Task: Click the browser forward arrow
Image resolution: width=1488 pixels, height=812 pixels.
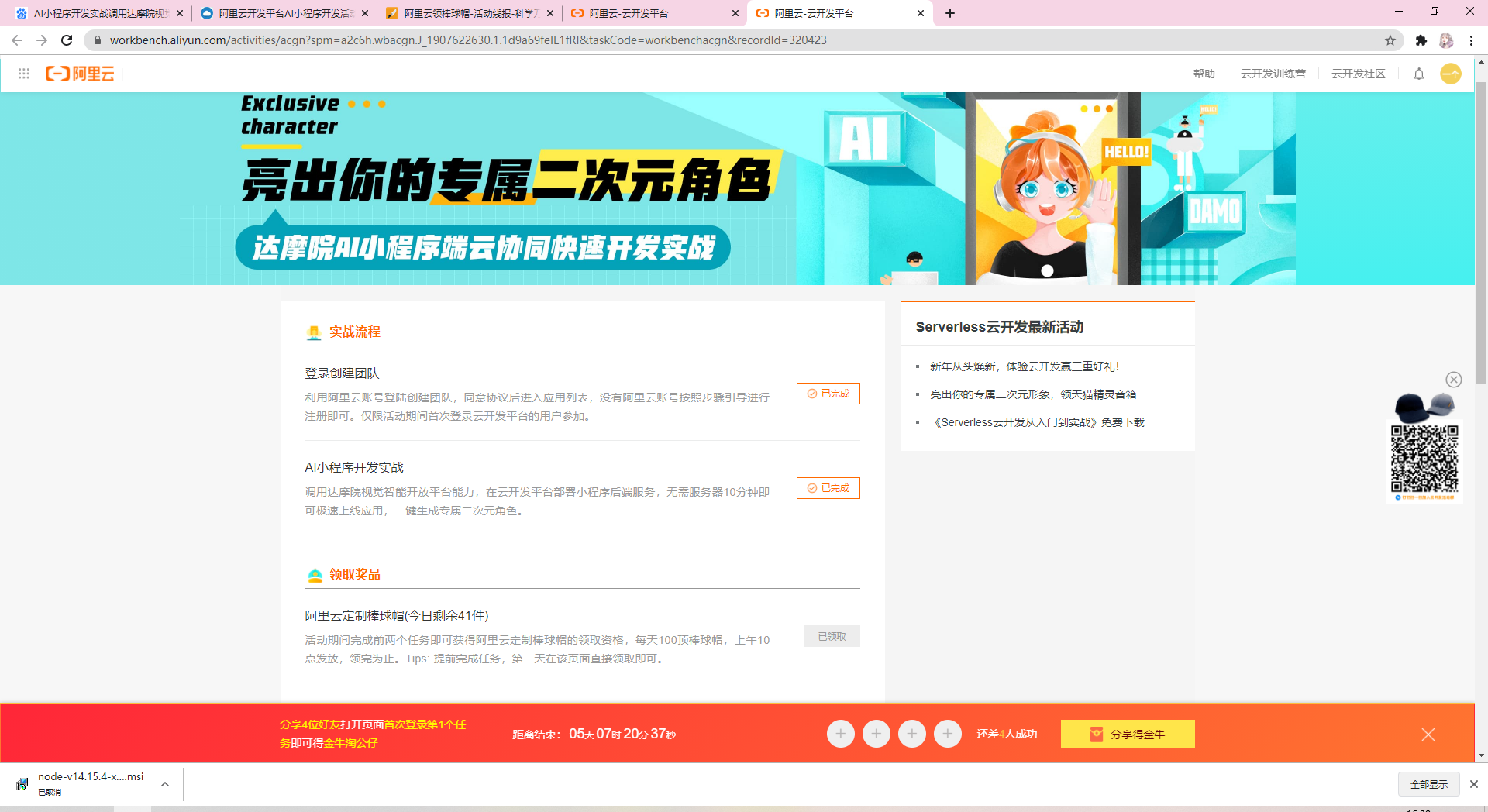Action: tap(42, 40)
